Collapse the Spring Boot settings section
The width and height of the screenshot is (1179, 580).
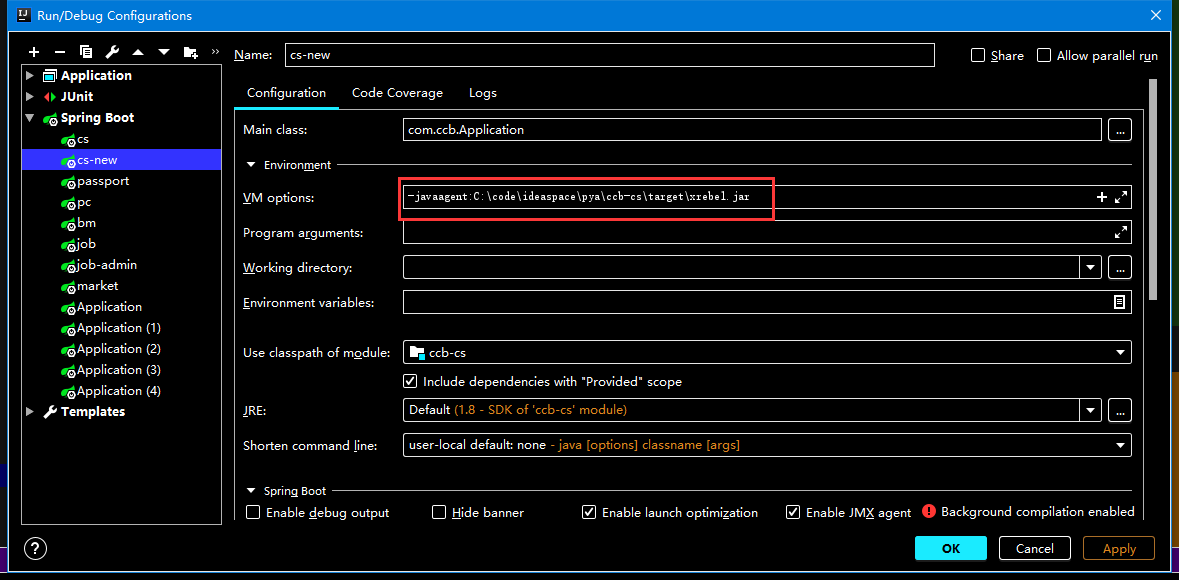tap(250, 491)
